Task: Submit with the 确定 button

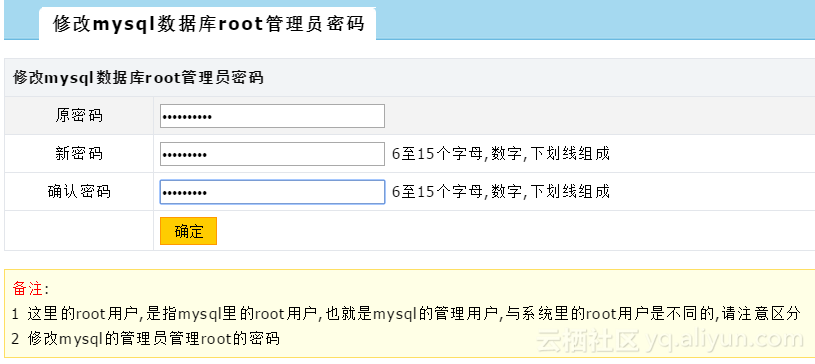Action: coord(188,231)
